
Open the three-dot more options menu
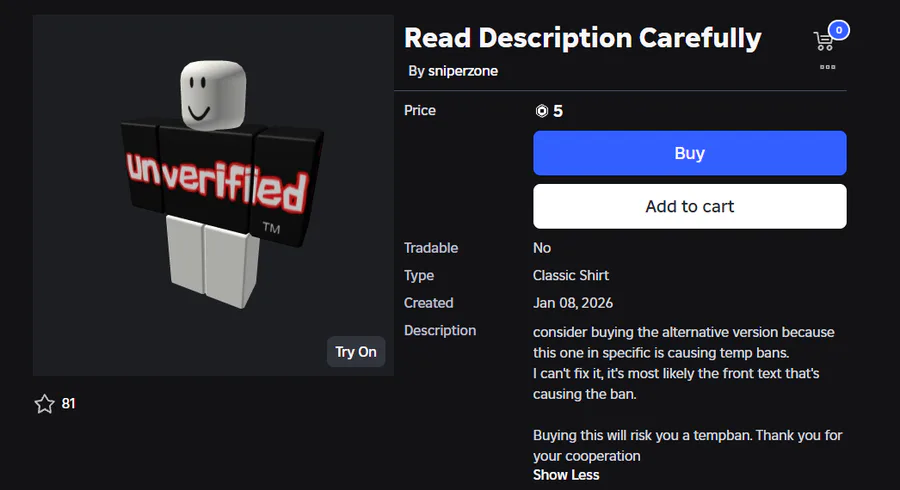point(827,67)
